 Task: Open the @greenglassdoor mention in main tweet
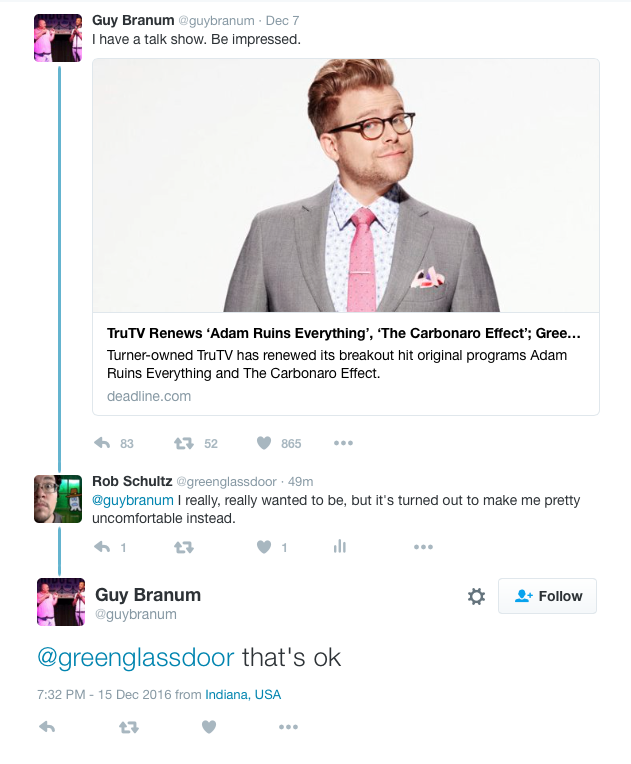point(135,658)
